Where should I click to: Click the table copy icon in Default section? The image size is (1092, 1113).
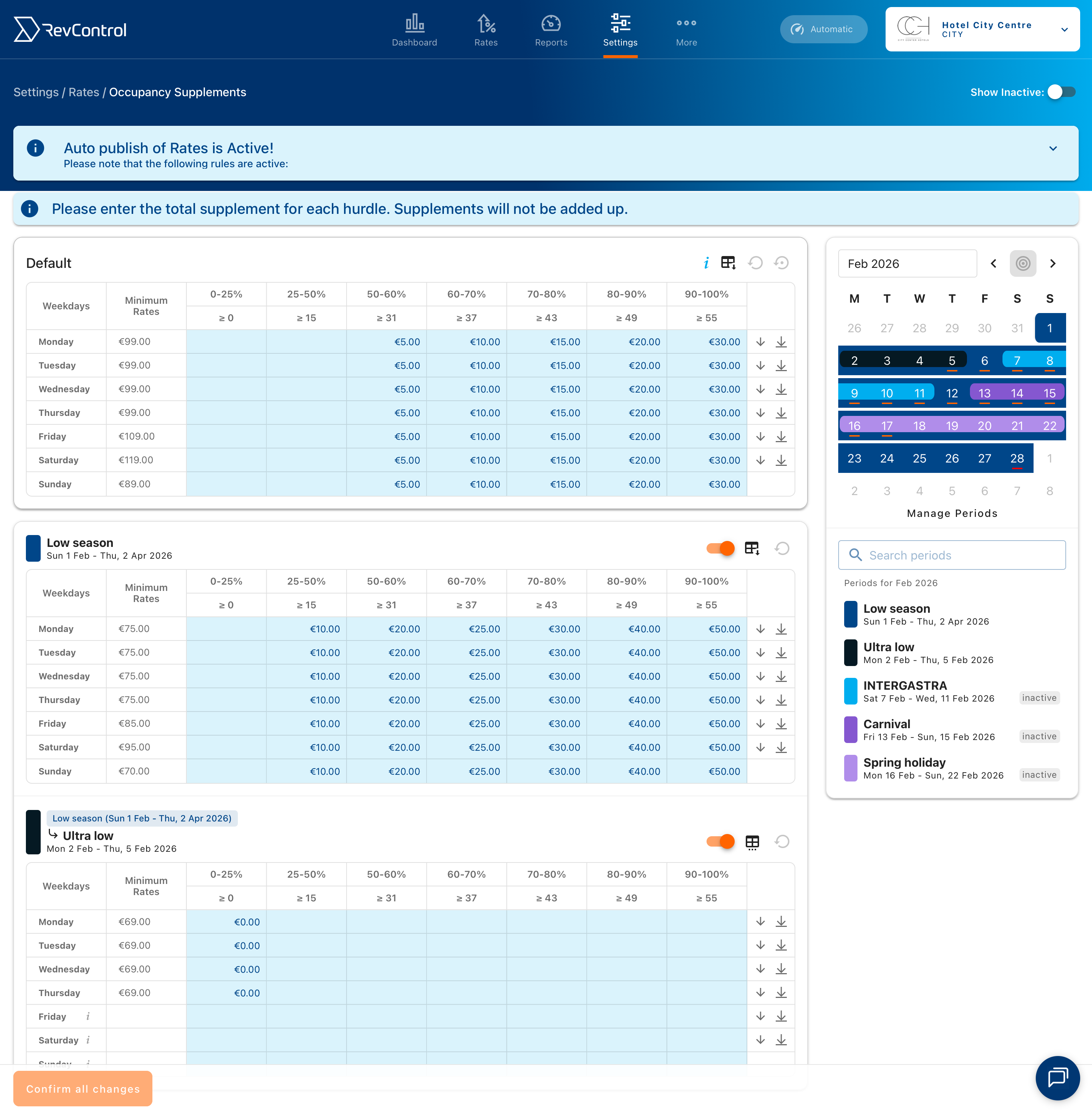[728, 263]
